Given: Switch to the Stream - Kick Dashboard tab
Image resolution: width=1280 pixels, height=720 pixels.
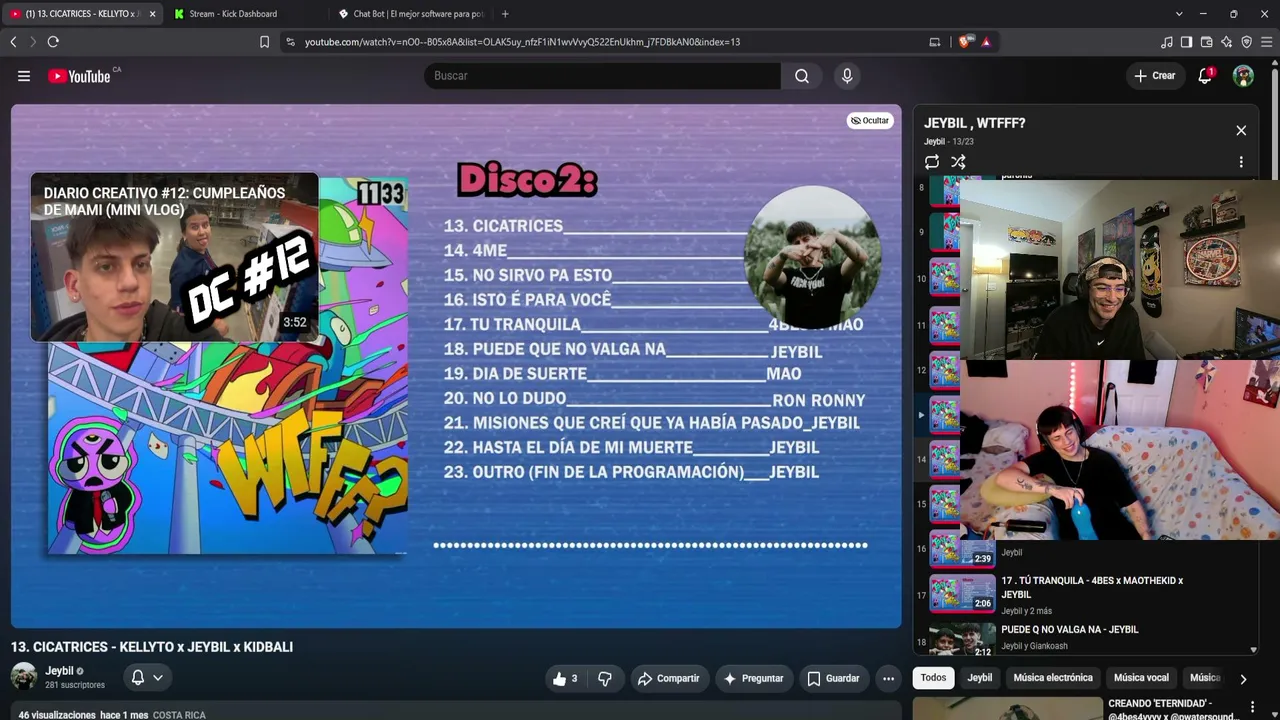Looking at the screenshot, I should coord(234,14).
